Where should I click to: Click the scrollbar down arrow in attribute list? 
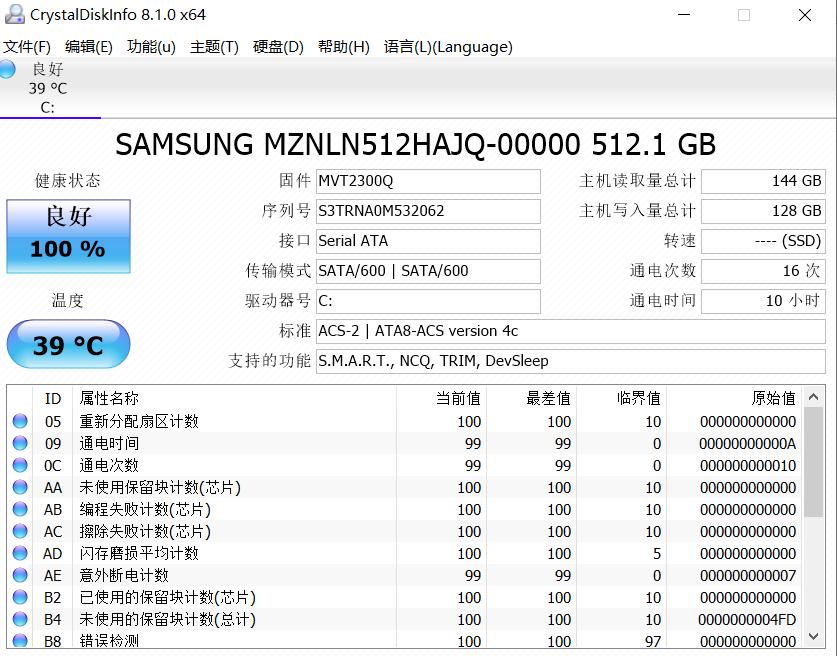(813, 636)
